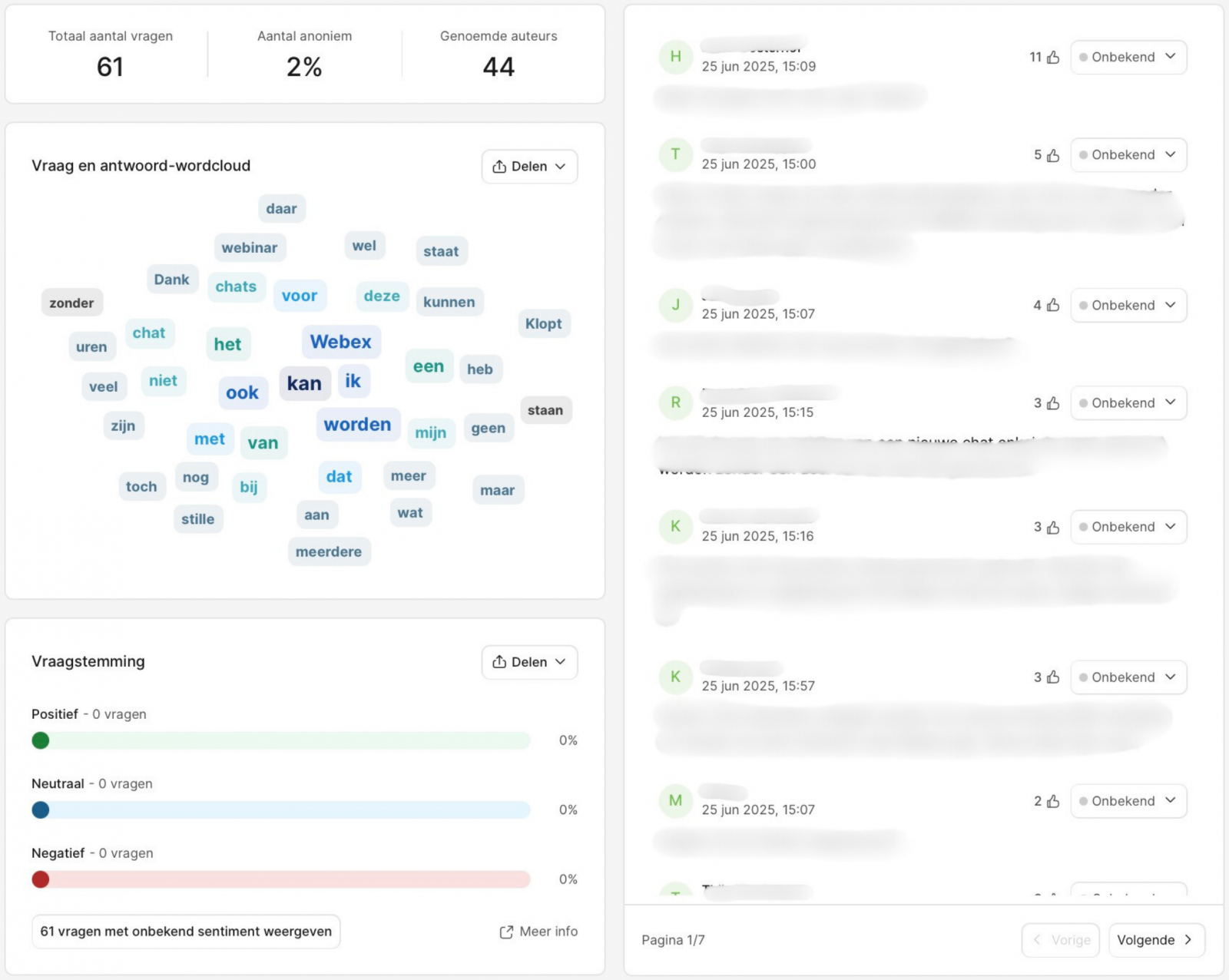The height and width of the screenshot is (980, 1229).
Task: Like the question posted at 15:09
Action: coord(1052,58)
